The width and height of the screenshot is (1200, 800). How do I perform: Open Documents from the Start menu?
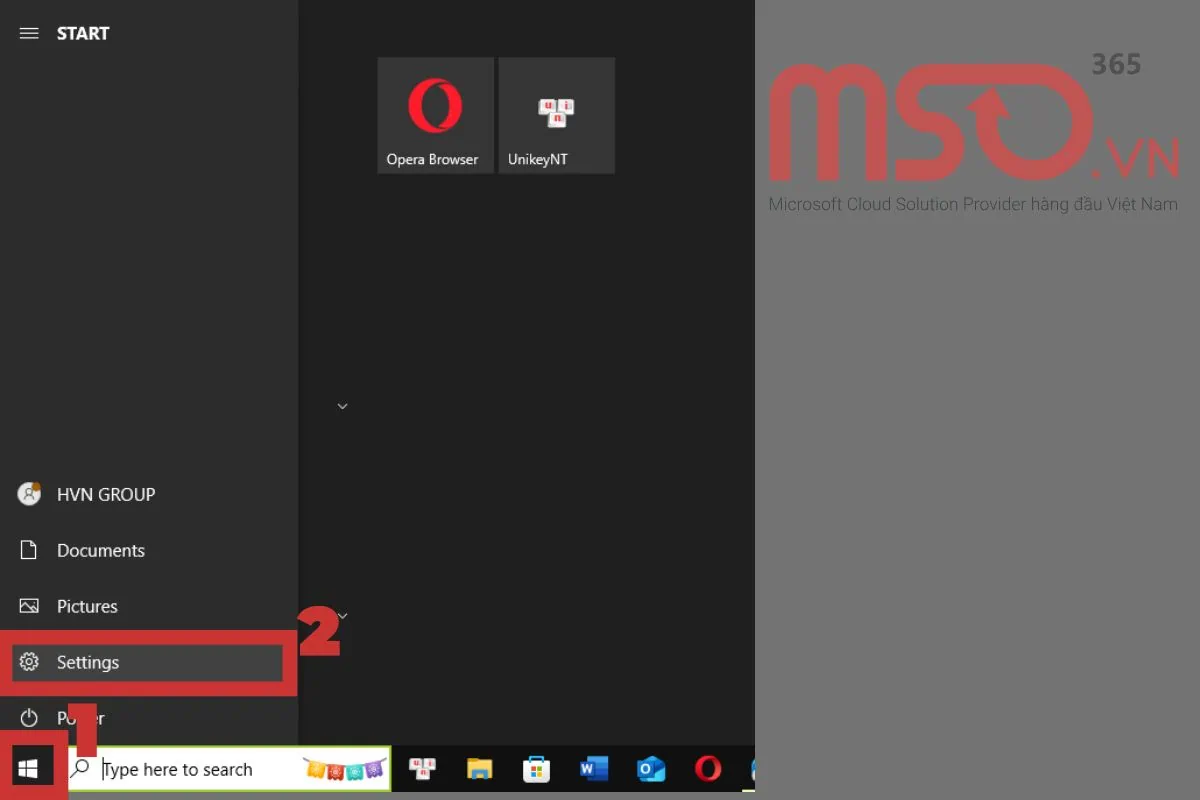pos(99,550)
